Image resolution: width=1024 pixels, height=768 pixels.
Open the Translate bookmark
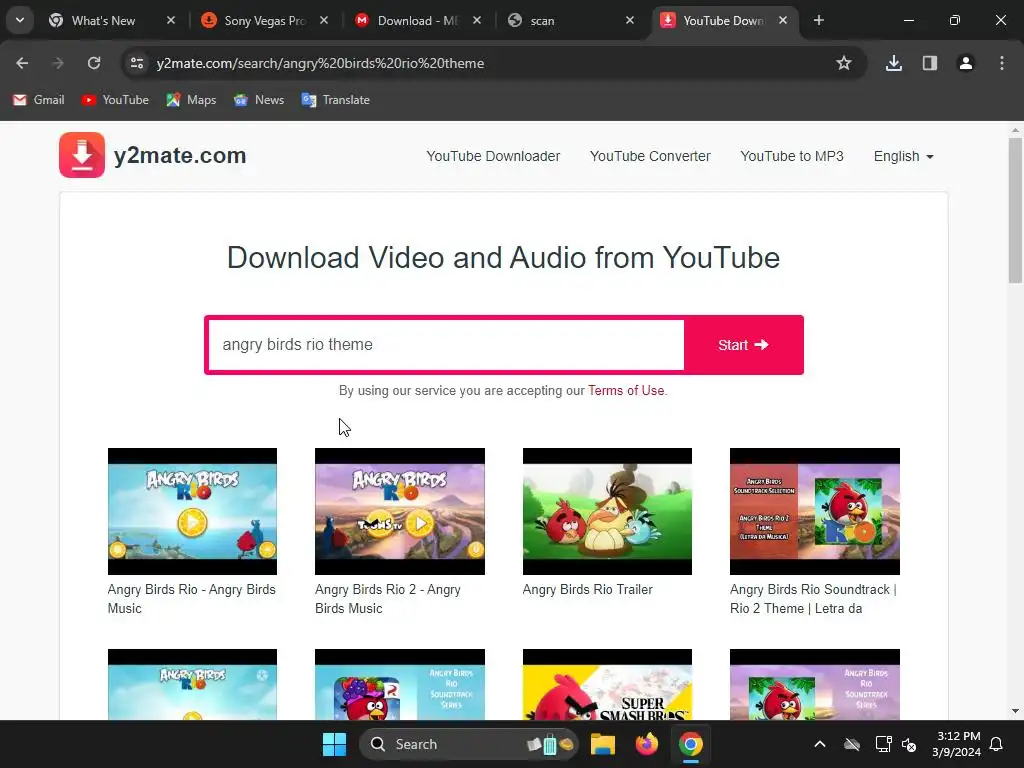point(336,100)
